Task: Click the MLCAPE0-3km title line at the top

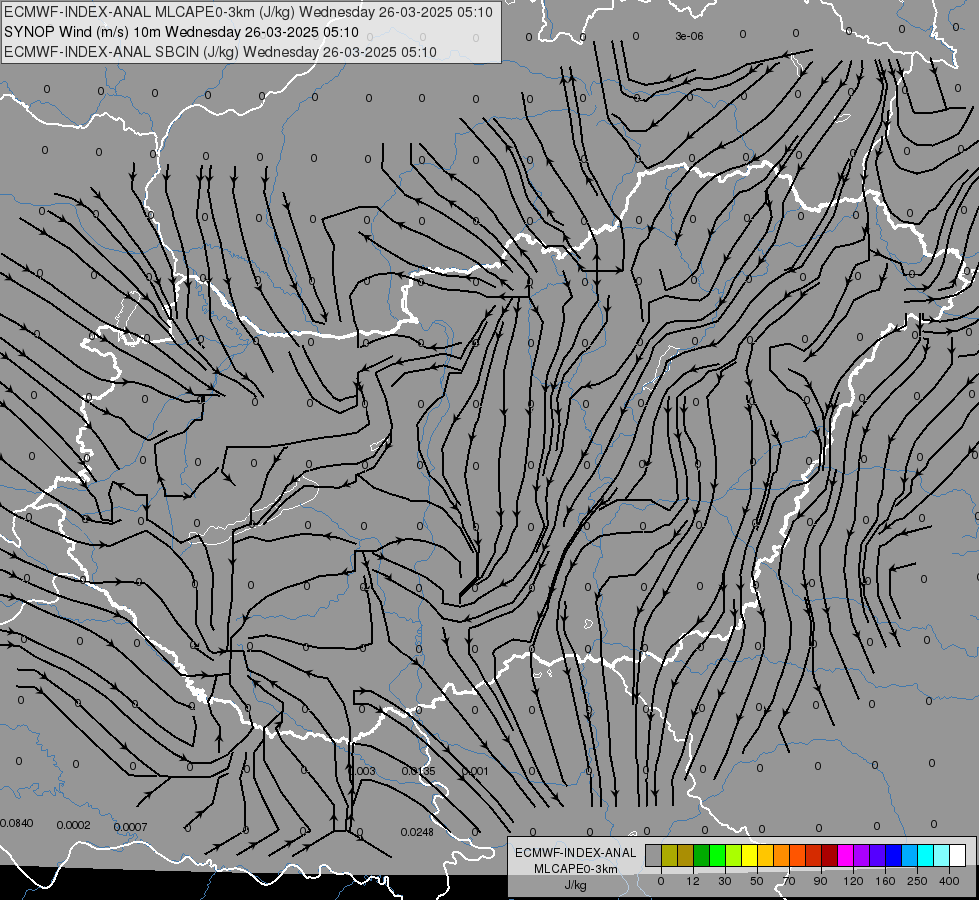Action: 248,12
